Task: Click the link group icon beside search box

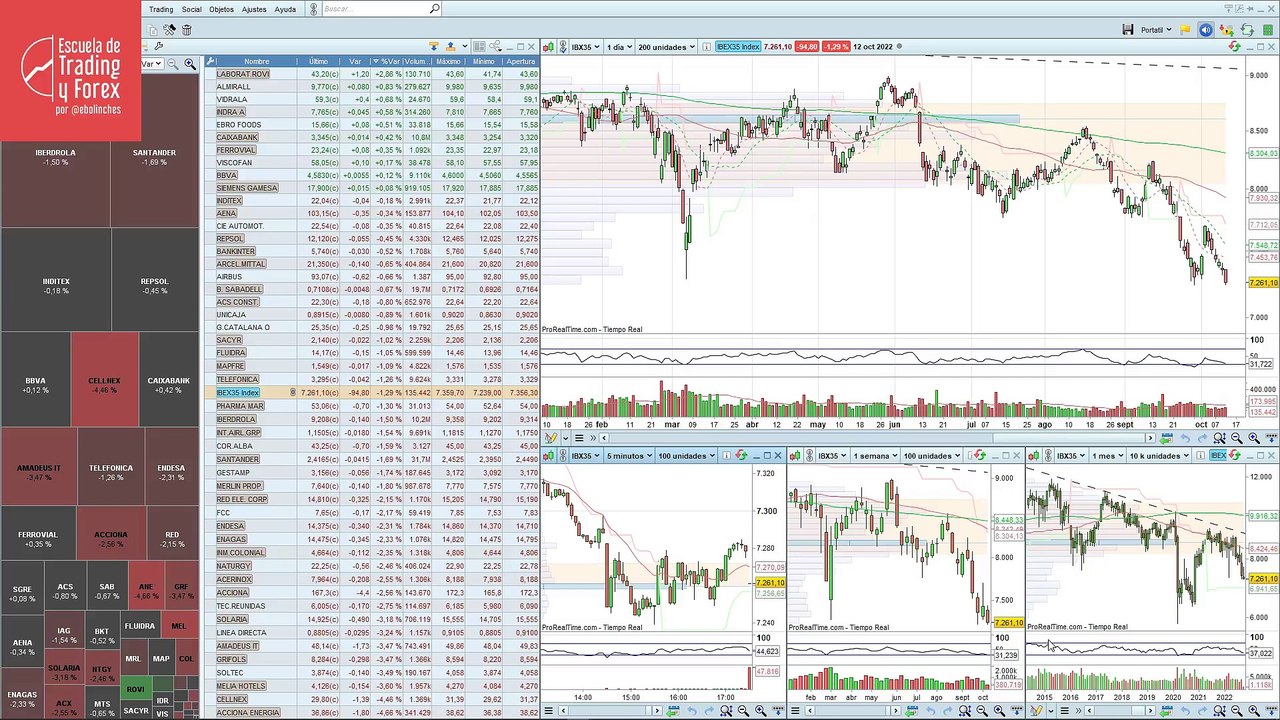Action: [313, 9]
